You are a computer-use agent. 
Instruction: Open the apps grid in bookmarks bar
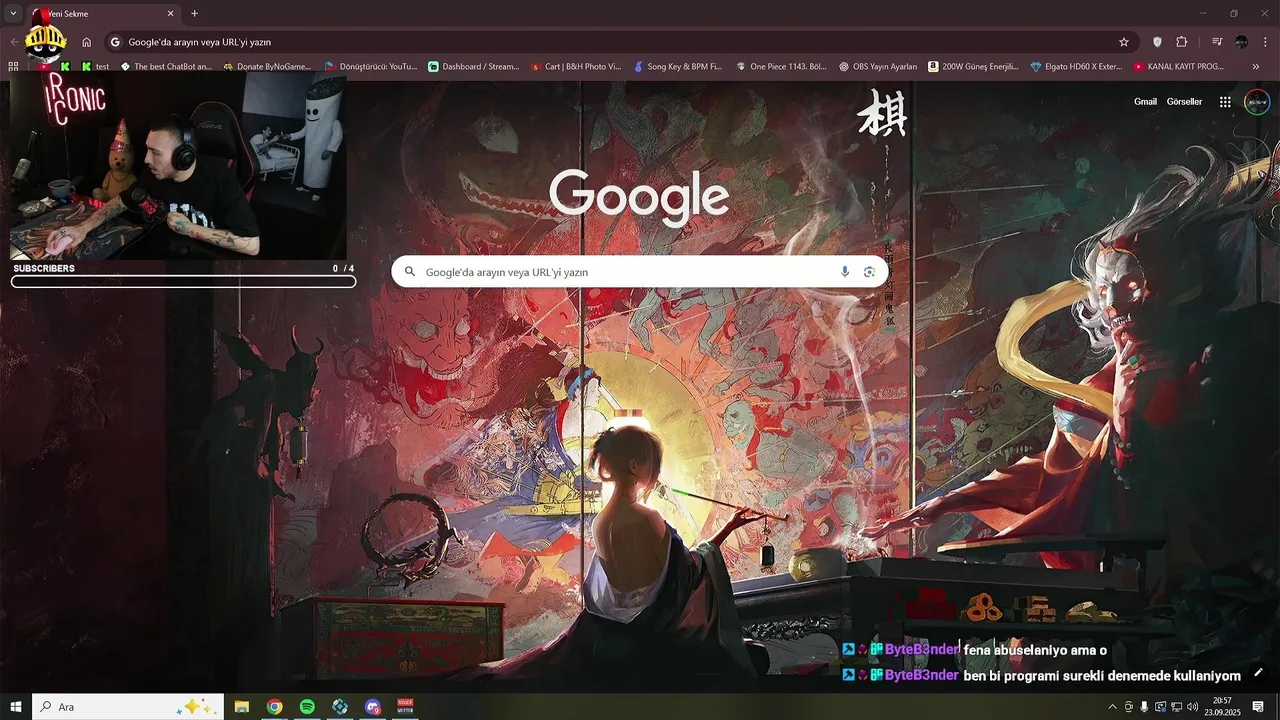pos(13,67)
